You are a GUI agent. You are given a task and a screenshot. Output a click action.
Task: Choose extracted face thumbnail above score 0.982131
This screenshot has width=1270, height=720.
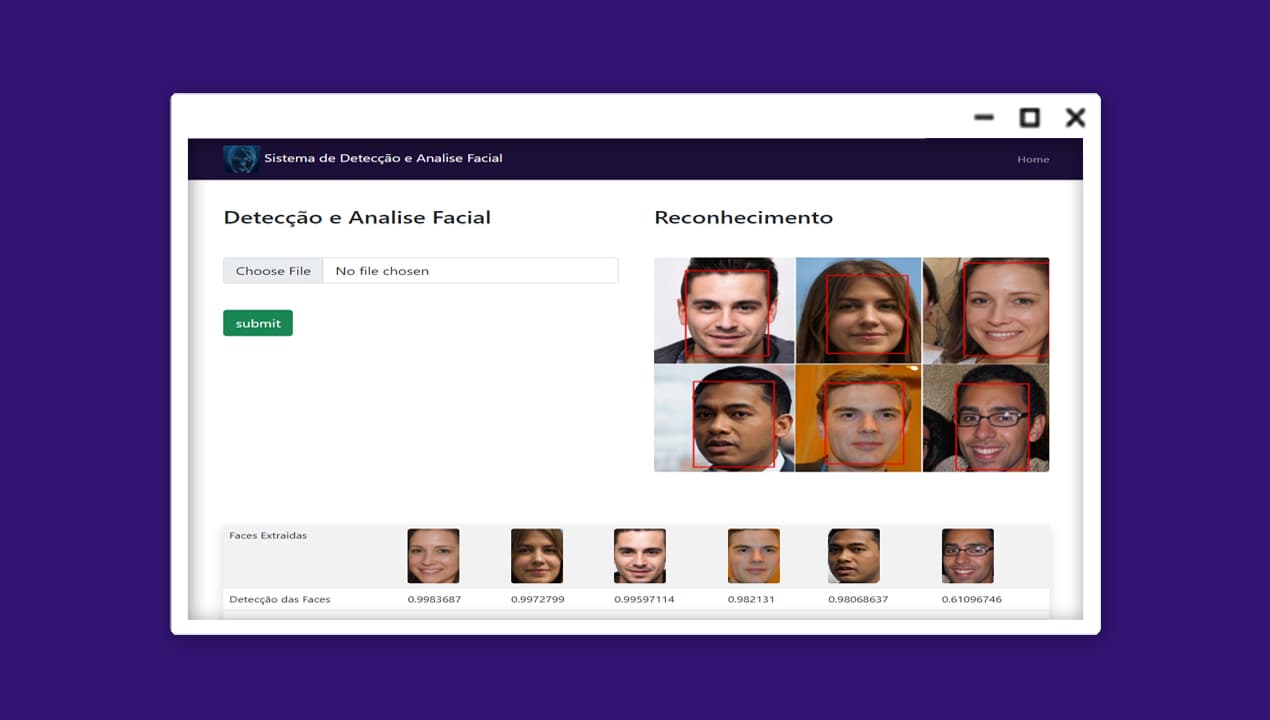click(754, 556)
